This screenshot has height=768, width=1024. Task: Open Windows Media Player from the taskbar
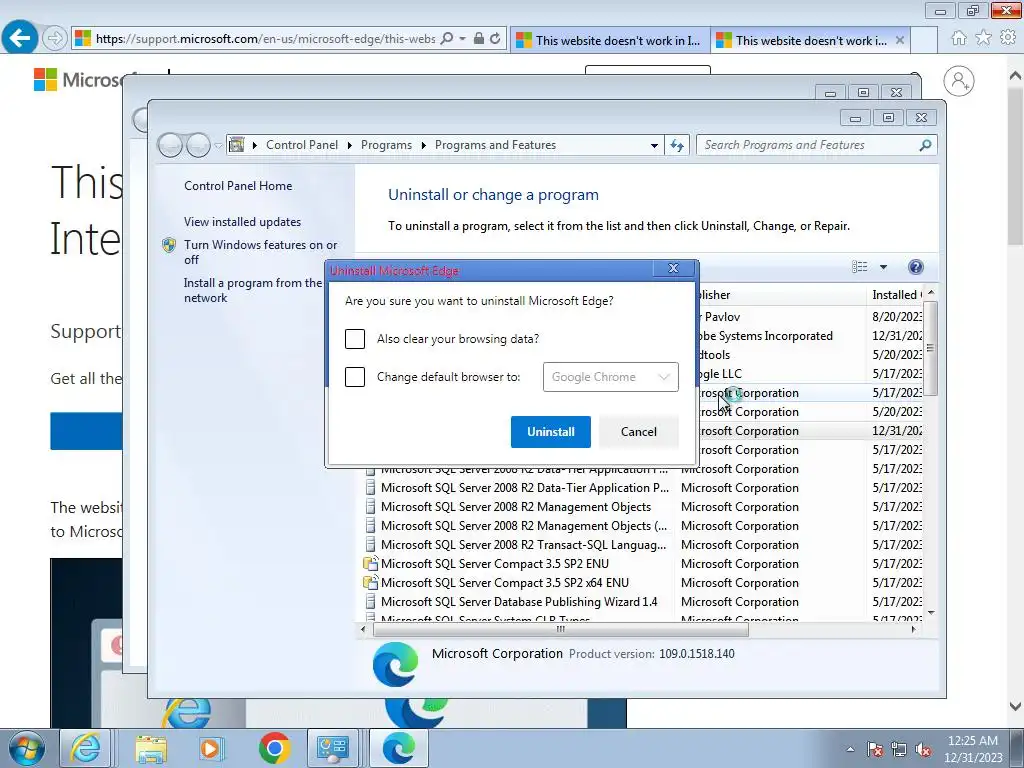212,748
